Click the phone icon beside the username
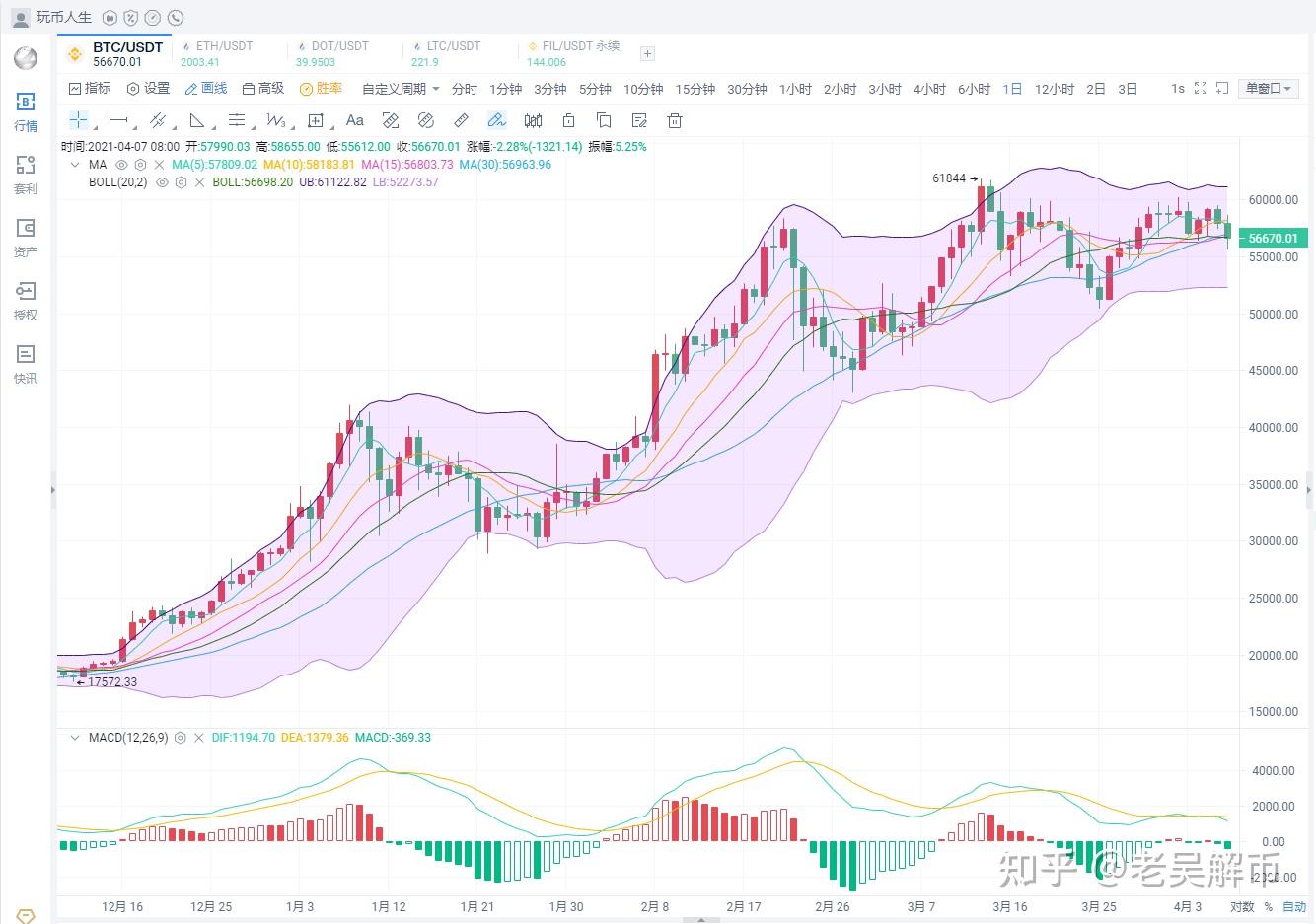This screenshot has width=1316, height=924. click(x=176, y=18)
